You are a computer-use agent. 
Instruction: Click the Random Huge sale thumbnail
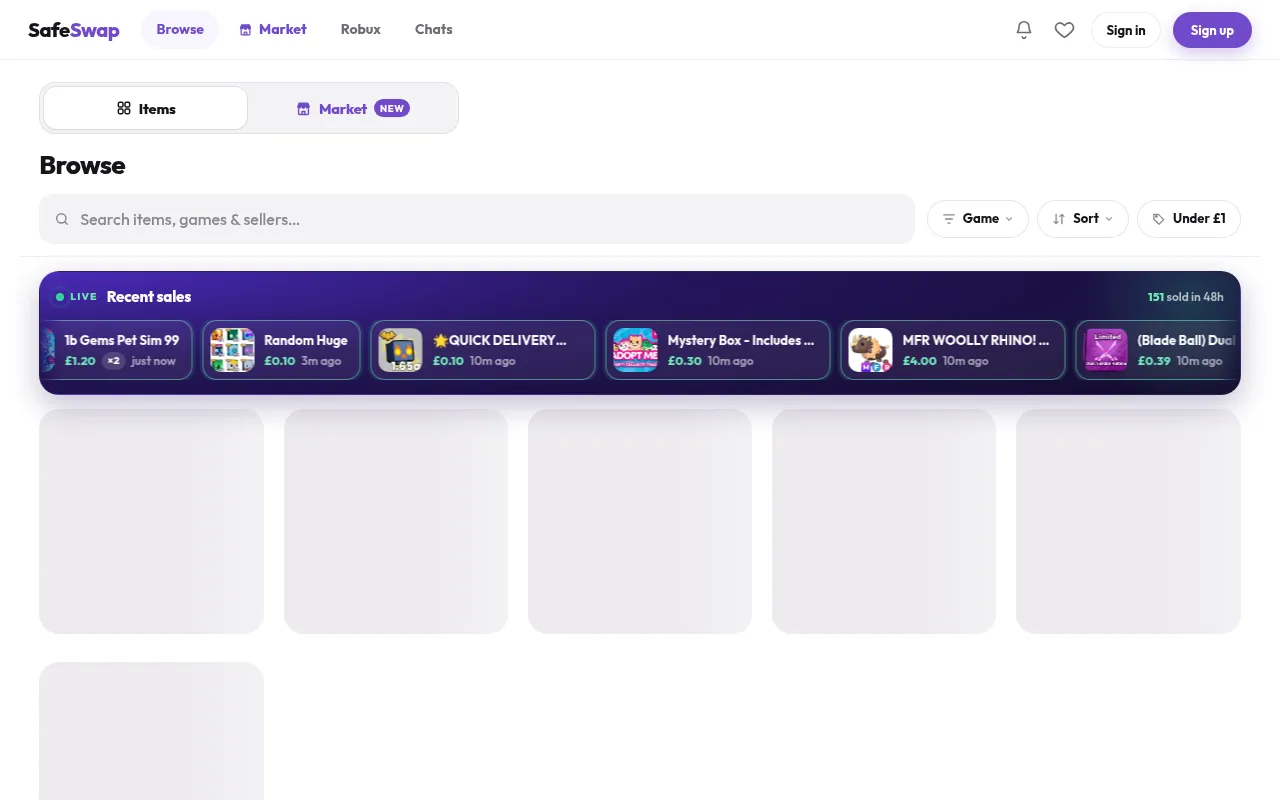tap(232, 350)
